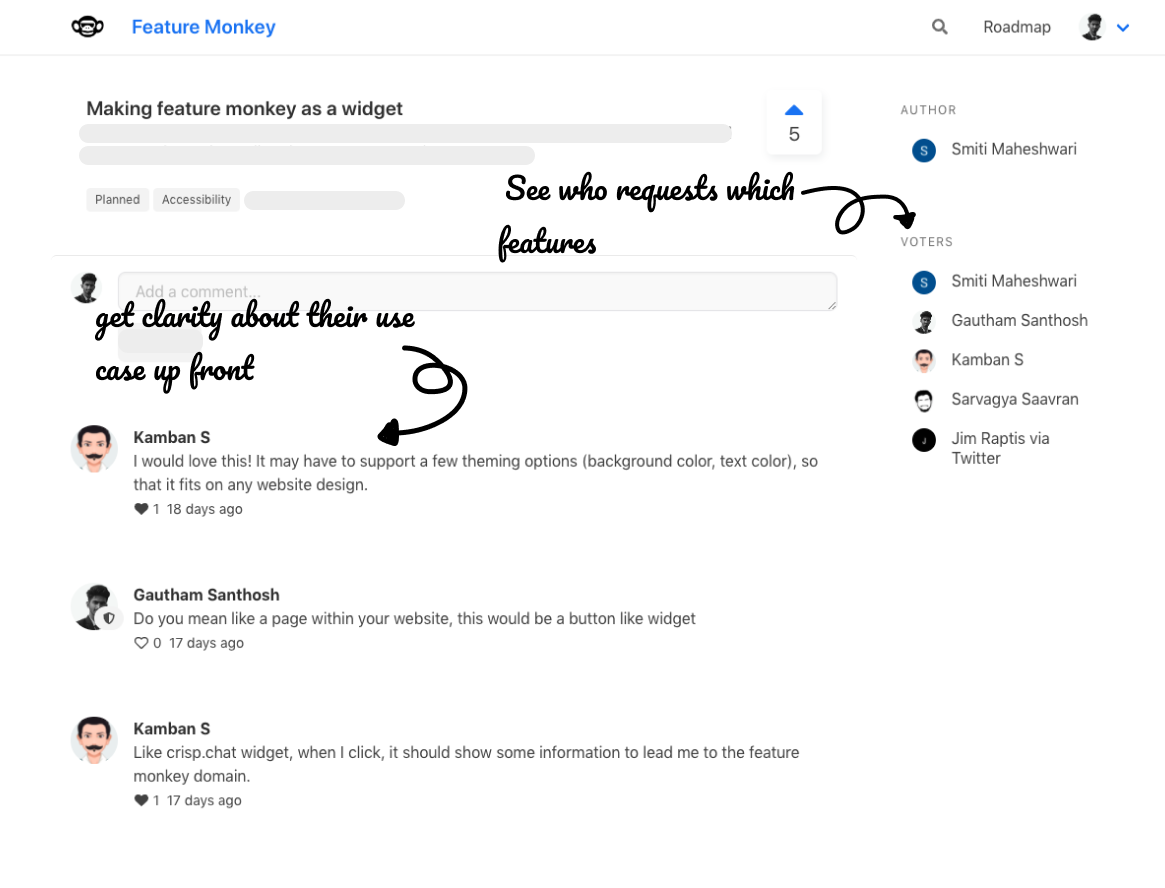This screenshot has width=1165, height=888.
Task: Click Kamban S avatar on crisp.chat comment
Action: tap(94, 739)
